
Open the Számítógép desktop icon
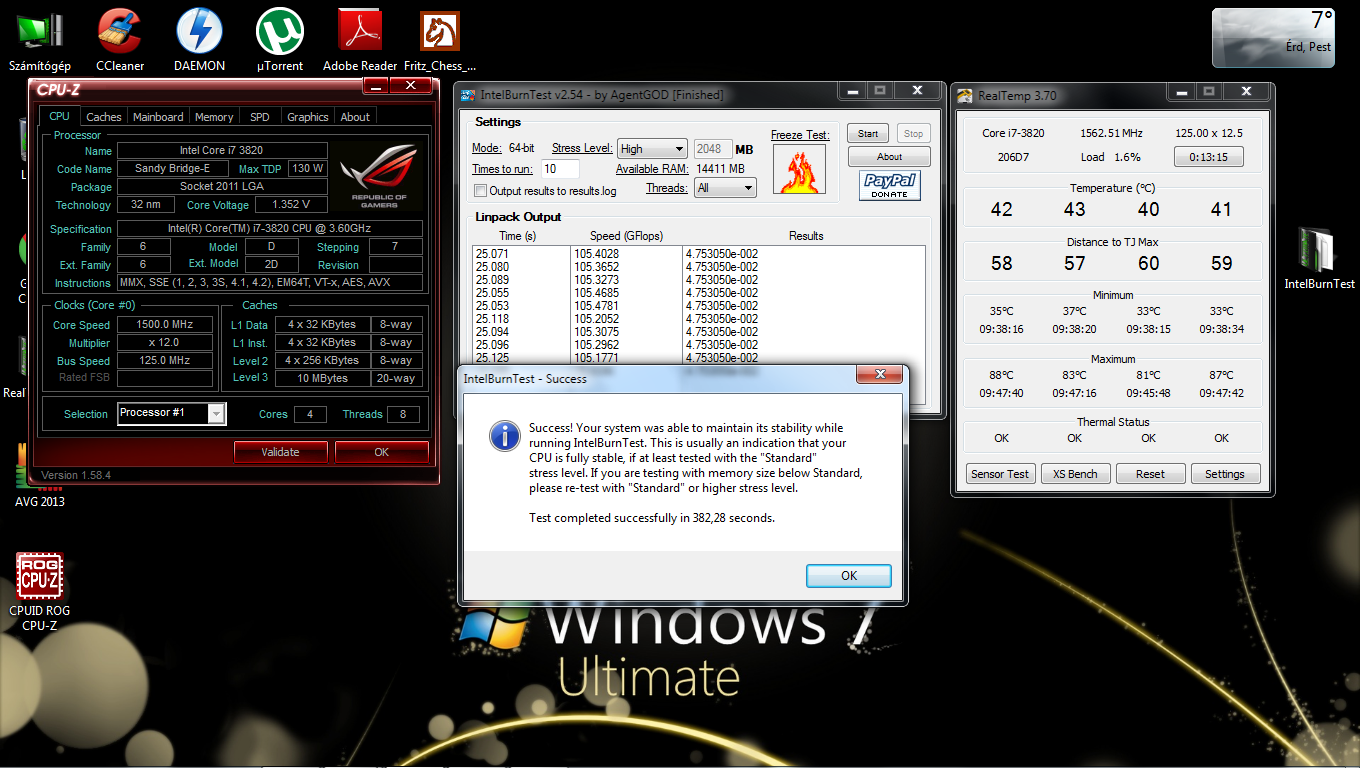pos(40,40)
